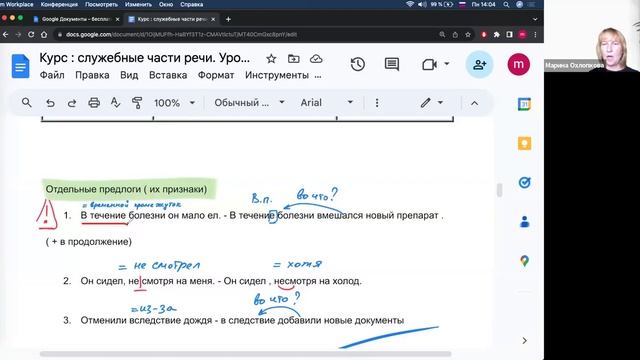
Task: Open the account avatar menu
Action: coord(518,64)
